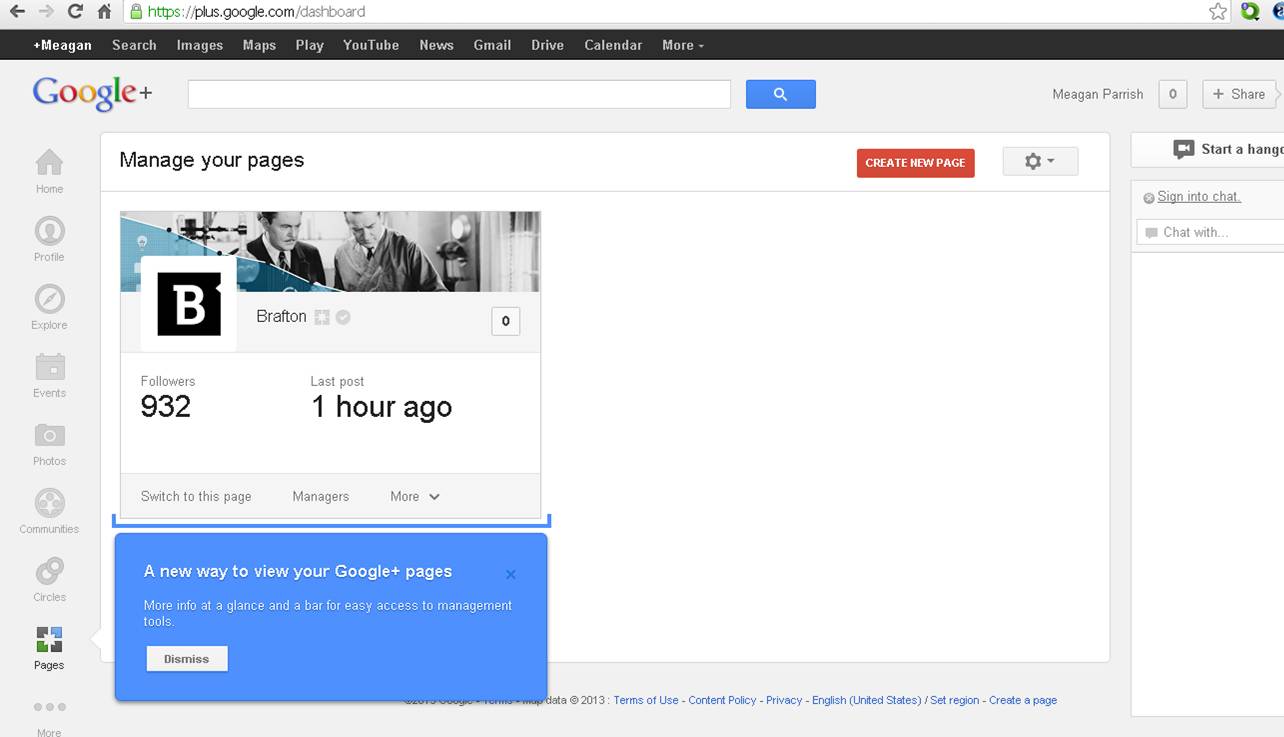Click the CREATE NEW PAGE button
1284x737 pixels.
(915, 163)
